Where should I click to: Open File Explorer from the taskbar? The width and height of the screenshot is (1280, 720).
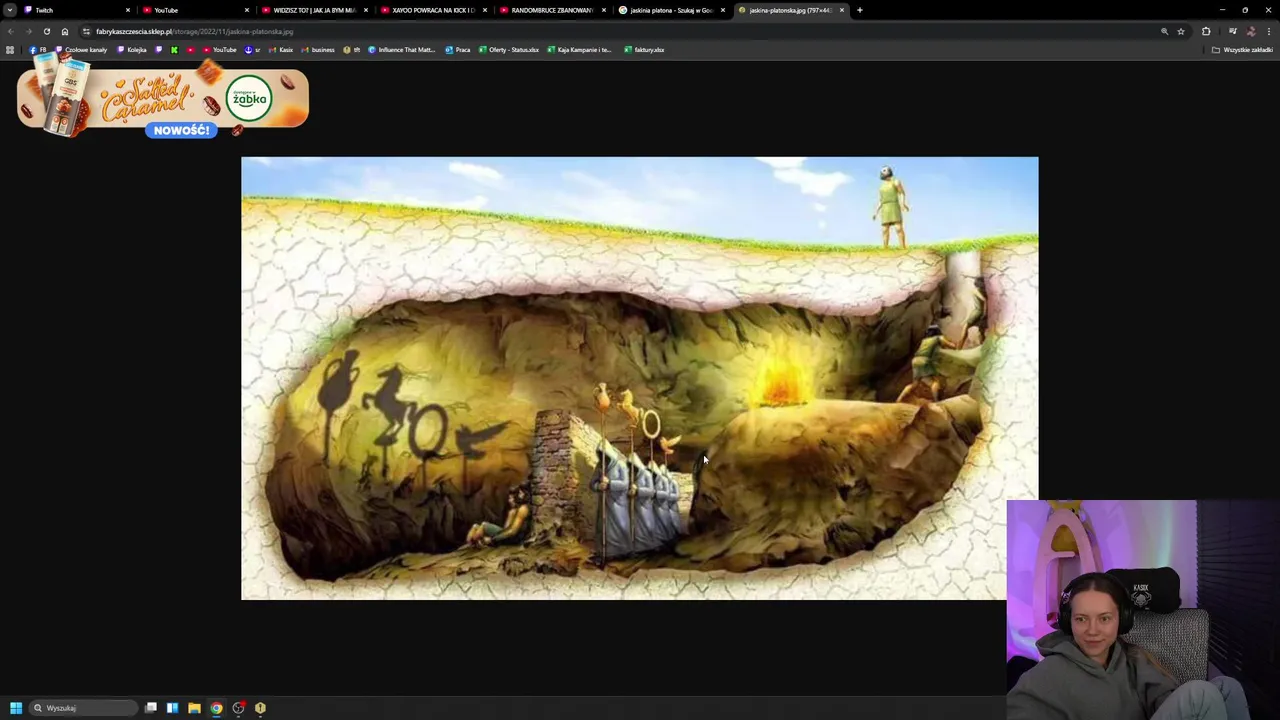click(x=194, y=708)
